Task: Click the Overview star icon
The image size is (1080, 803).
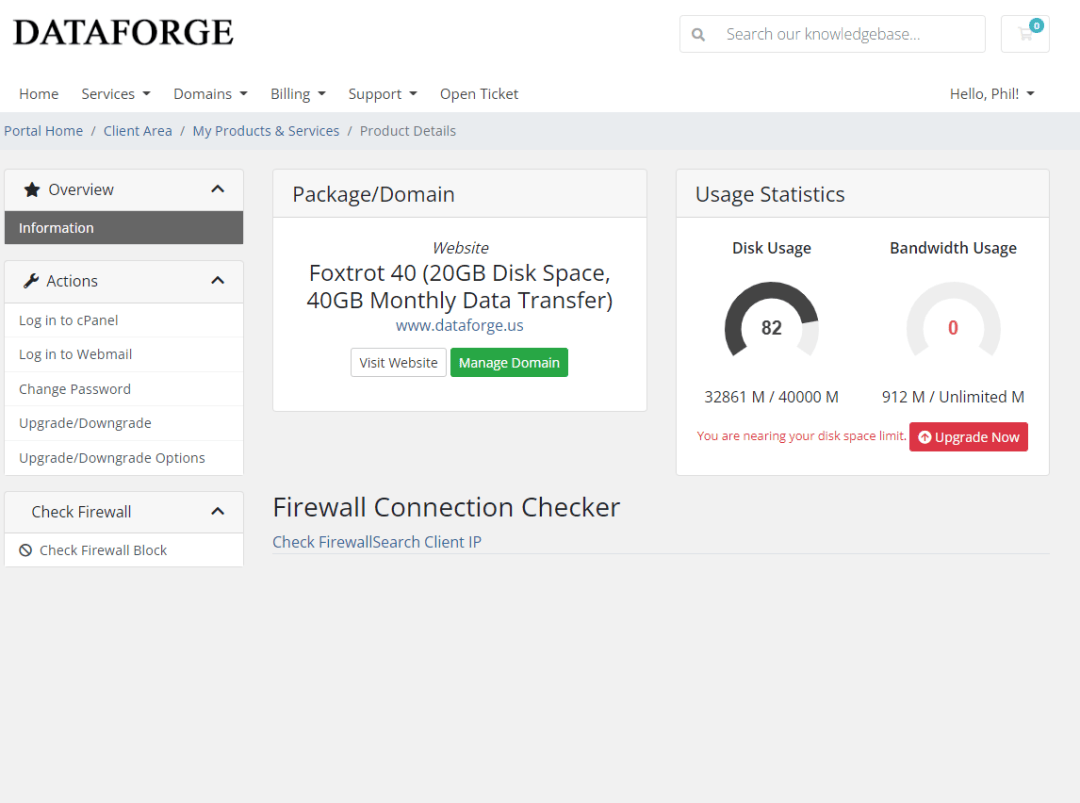Action: click(32, 189)
